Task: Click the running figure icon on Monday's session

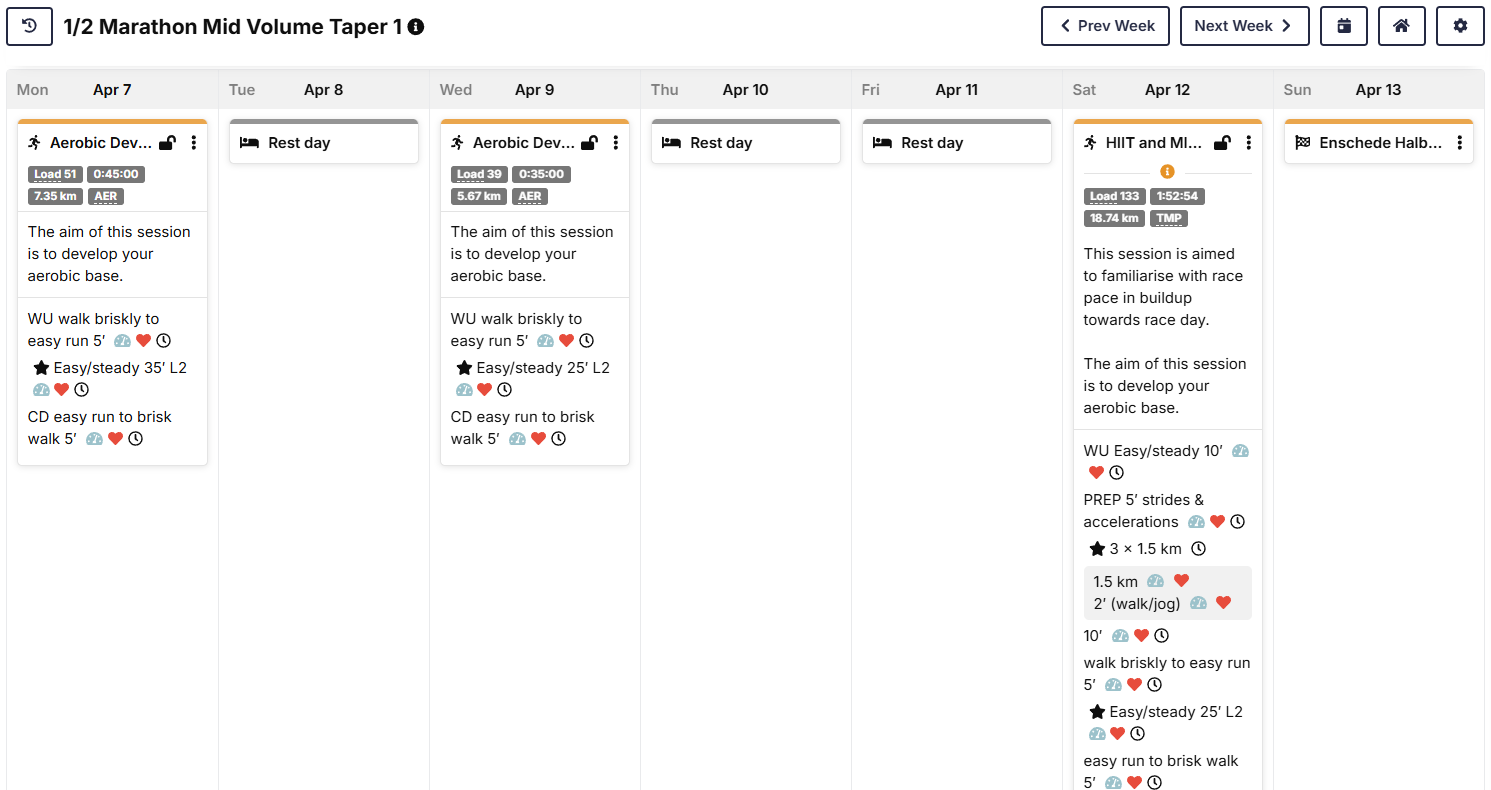Action: tap(35, 142)
